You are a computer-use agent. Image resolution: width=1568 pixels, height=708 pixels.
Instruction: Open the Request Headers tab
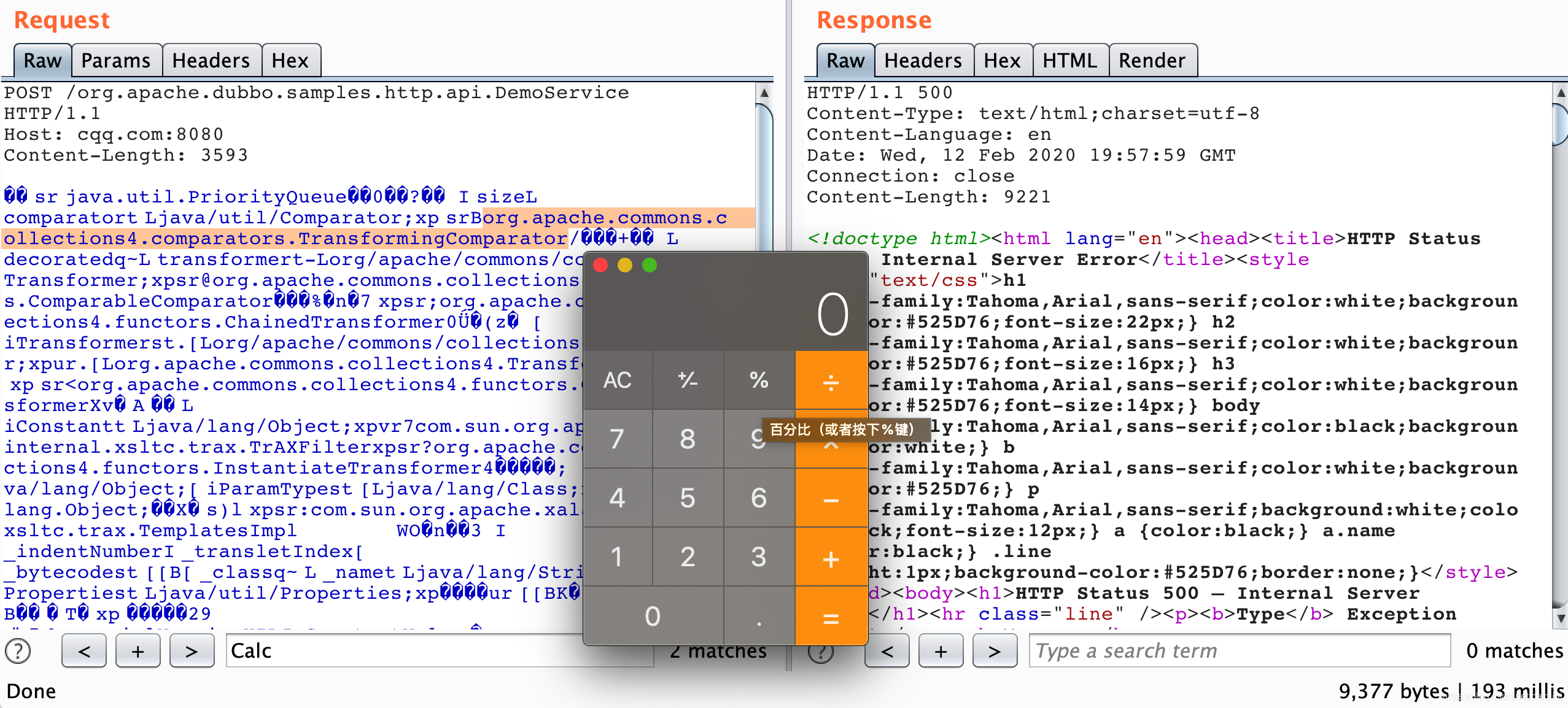(x=211, y=60)
